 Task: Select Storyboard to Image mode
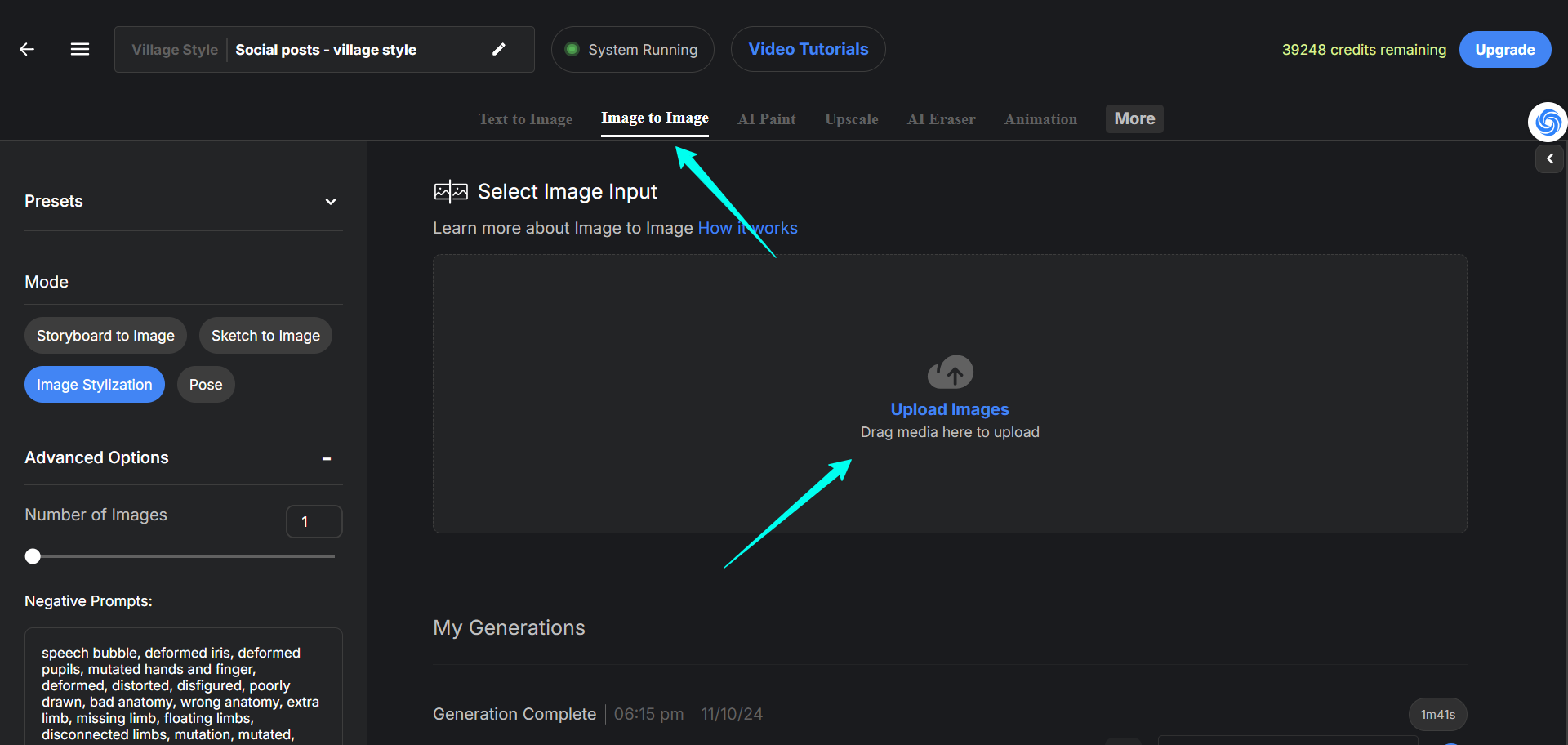pyautogui.click(x=105, y=336)
